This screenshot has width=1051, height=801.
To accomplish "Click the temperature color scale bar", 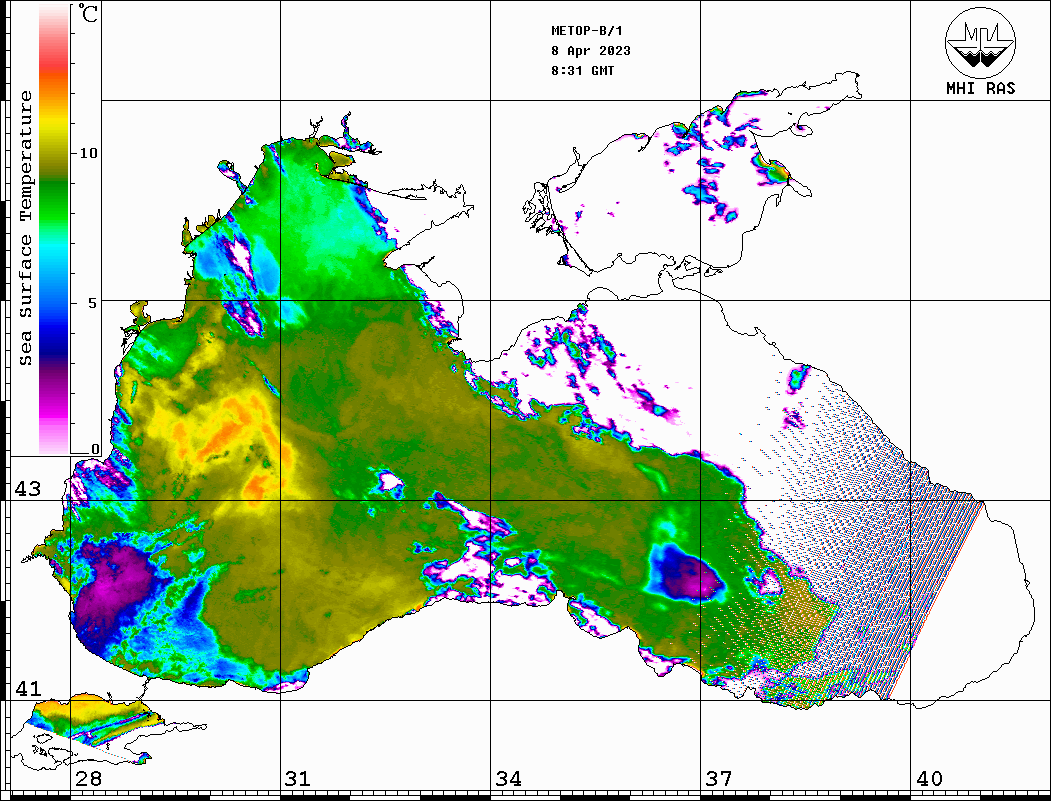I will pos(54,229).
